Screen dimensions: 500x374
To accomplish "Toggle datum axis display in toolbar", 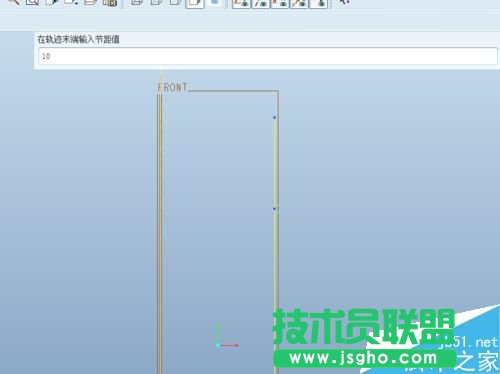I will 260,3.
